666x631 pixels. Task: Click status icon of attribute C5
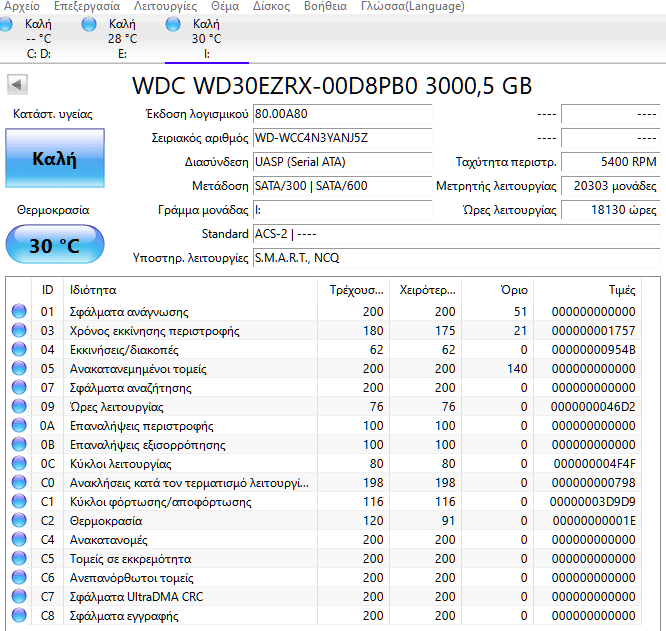point(19,558)
